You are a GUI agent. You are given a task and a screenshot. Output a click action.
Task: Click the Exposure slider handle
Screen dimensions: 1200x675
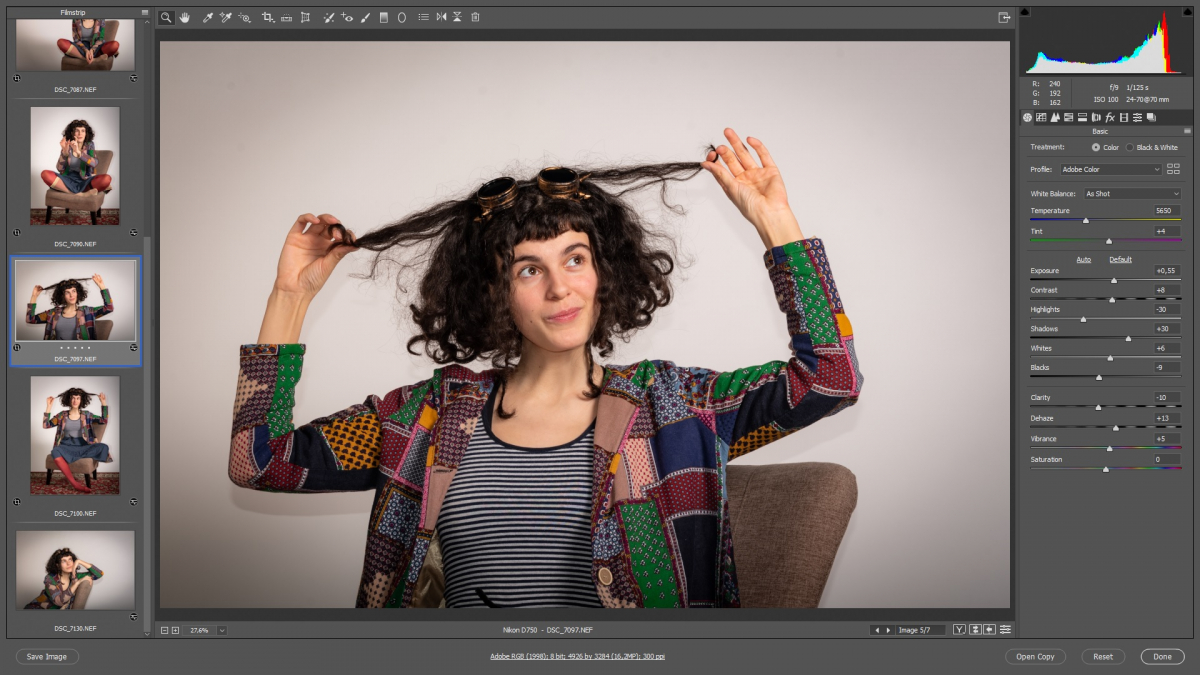pyautogui.click(x=1114, y=280)
